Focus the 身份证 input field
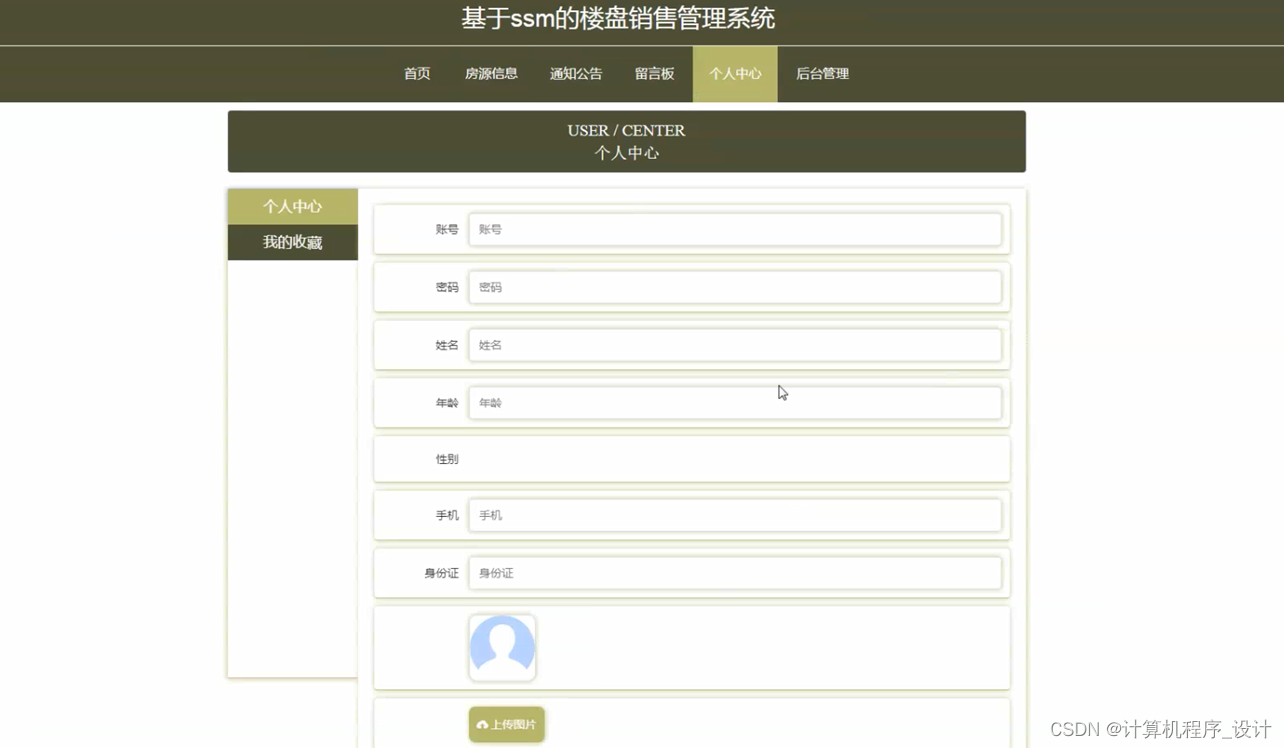This screenshot has width=1287, height=748. 735,573
